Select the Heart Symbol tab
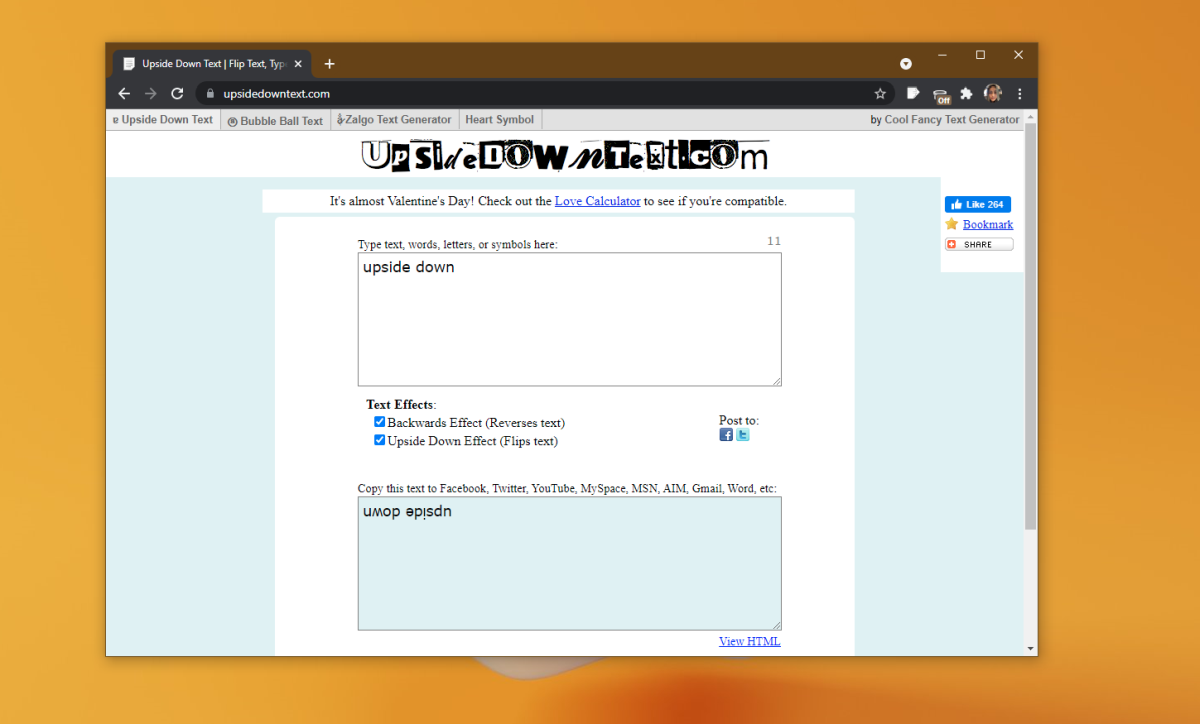 (x=499, y=120)
